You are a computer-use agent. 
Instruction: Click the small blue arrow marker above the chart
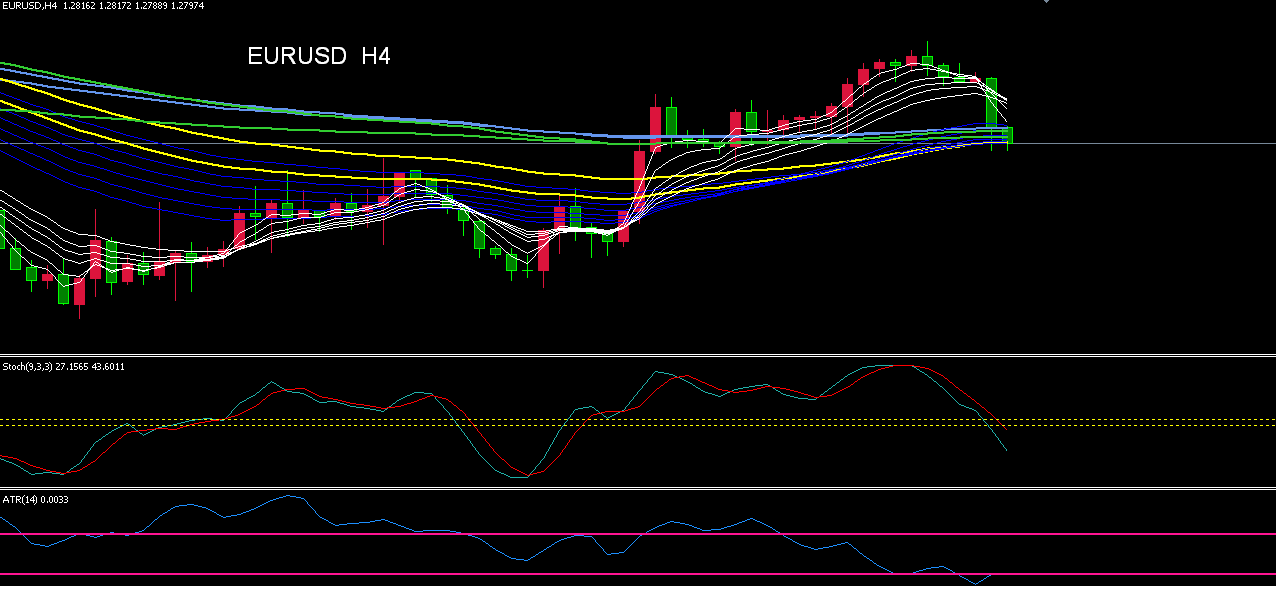click(x=1046, y=4)
